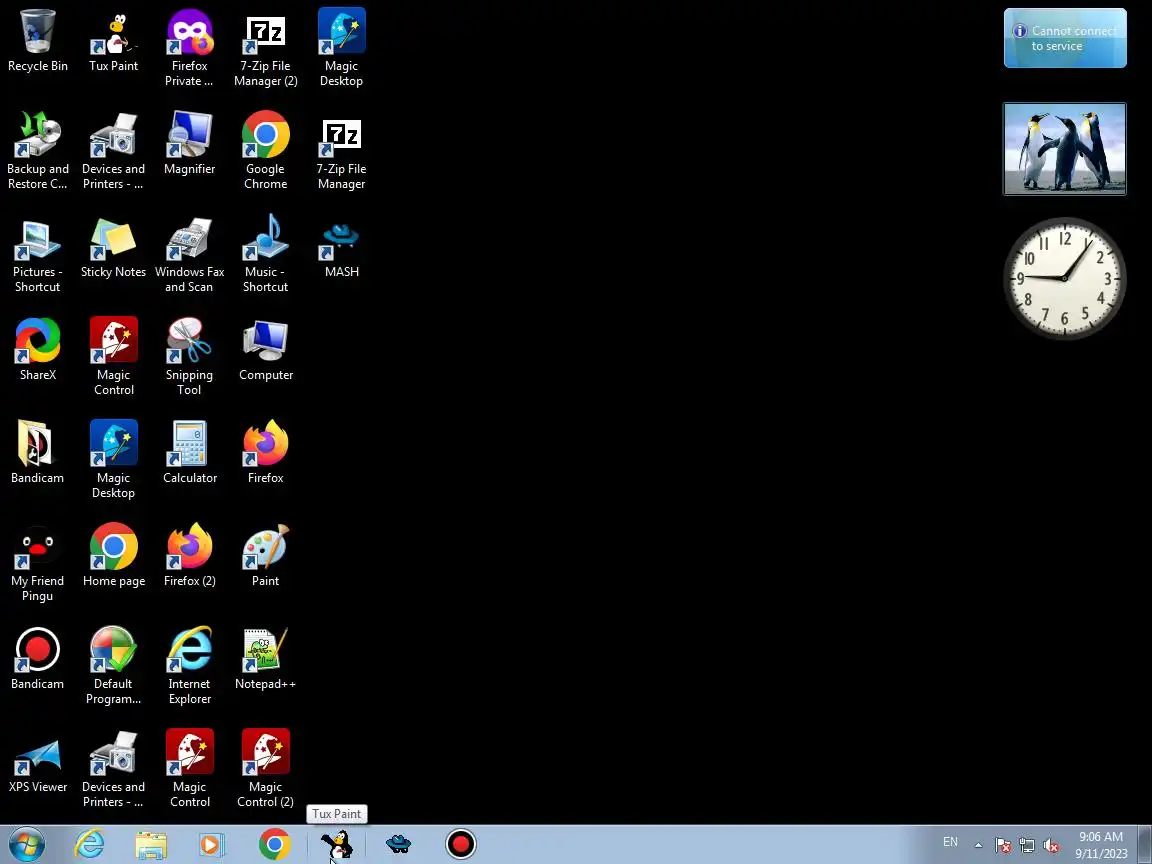Screen dimensions: 1152x864
Task: Select the Magnifier desktop icon
Action: 190,144
